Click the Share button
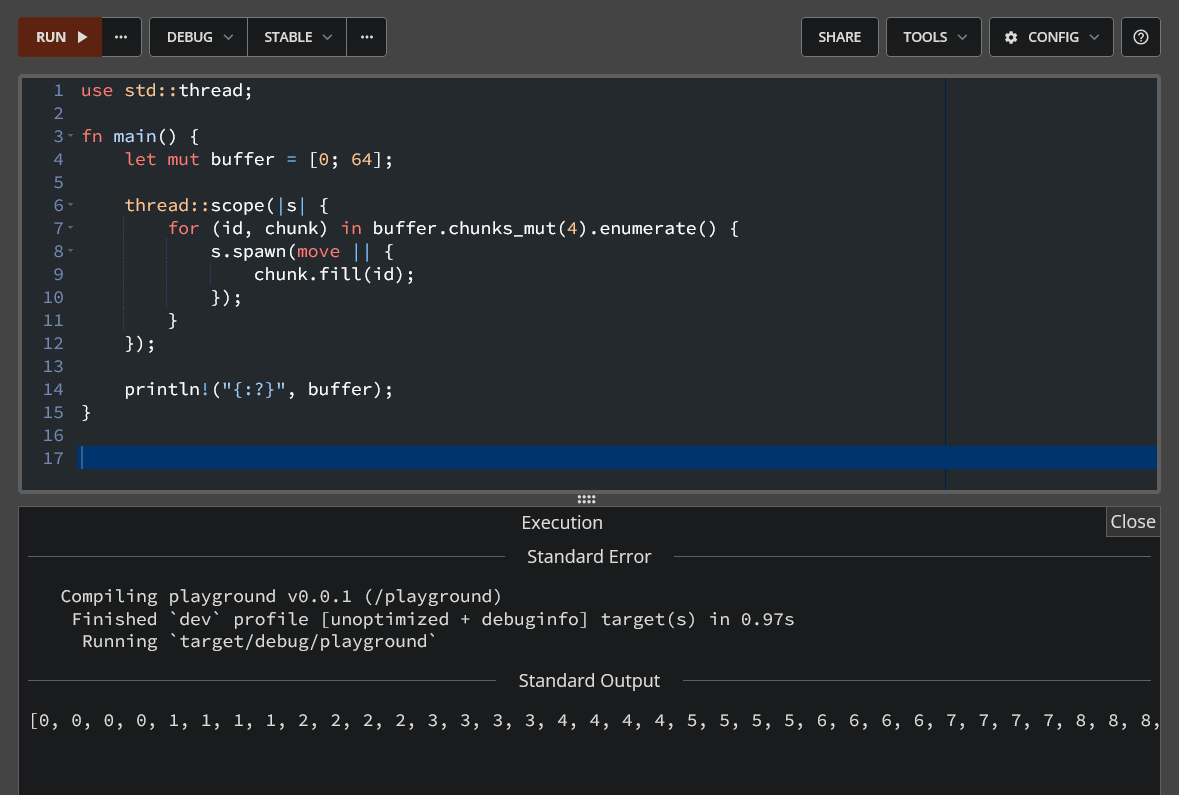Viewport: 1179px width, 795px height. 839,37
